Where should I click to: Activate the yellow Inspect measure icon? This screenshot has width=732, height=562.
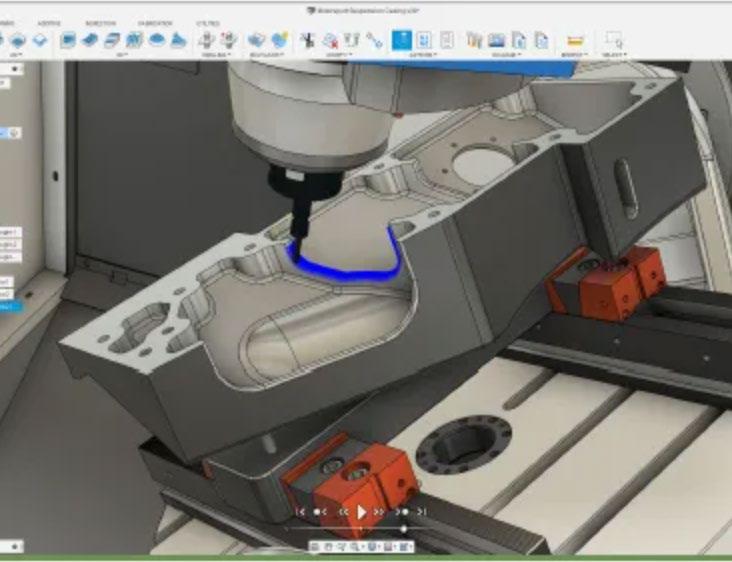(575, 41)
